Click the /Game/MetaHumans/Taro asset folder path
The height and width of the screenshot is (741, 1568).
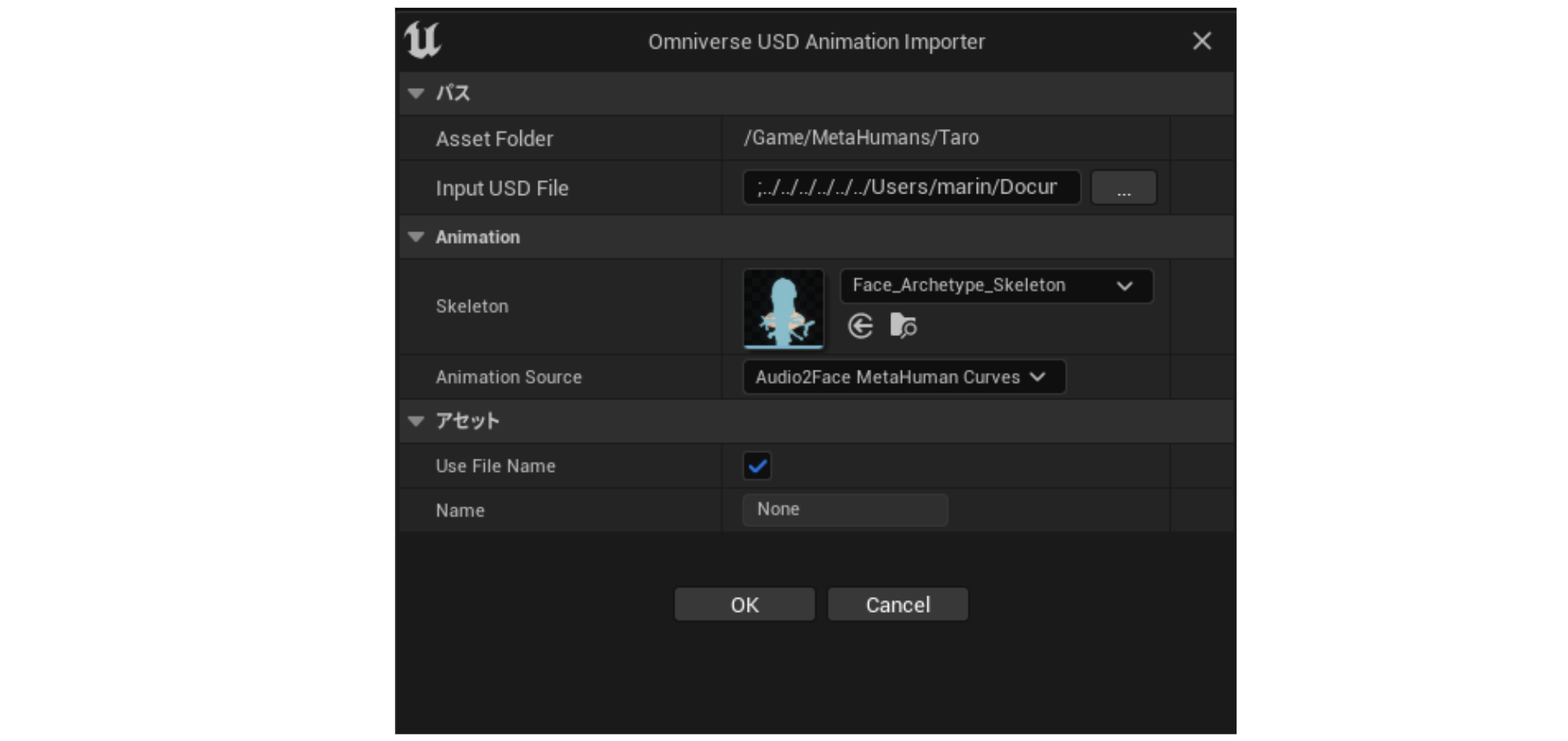pos(861,138)
